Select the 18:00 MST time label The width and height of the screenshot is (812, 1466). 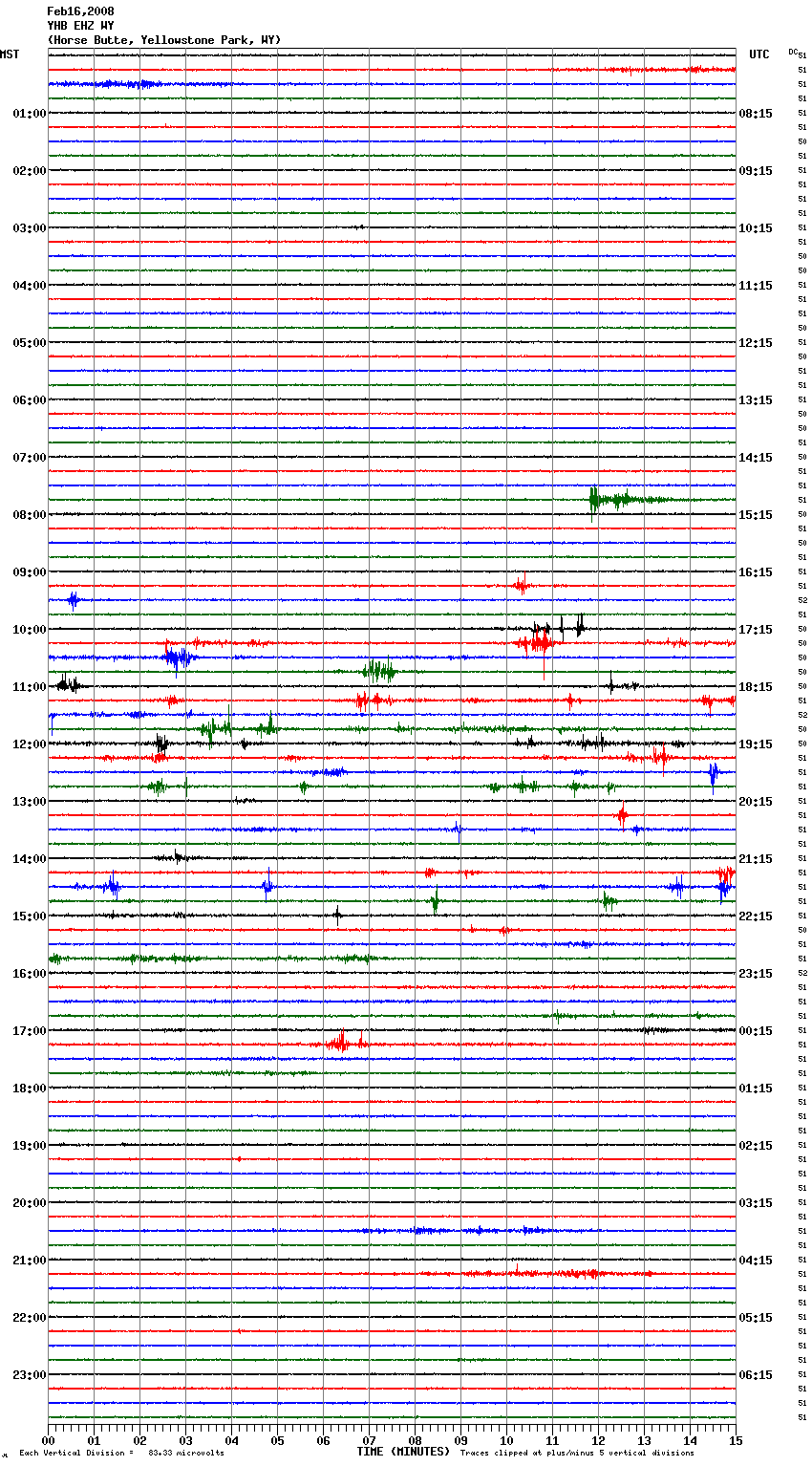pos(29,1089)
